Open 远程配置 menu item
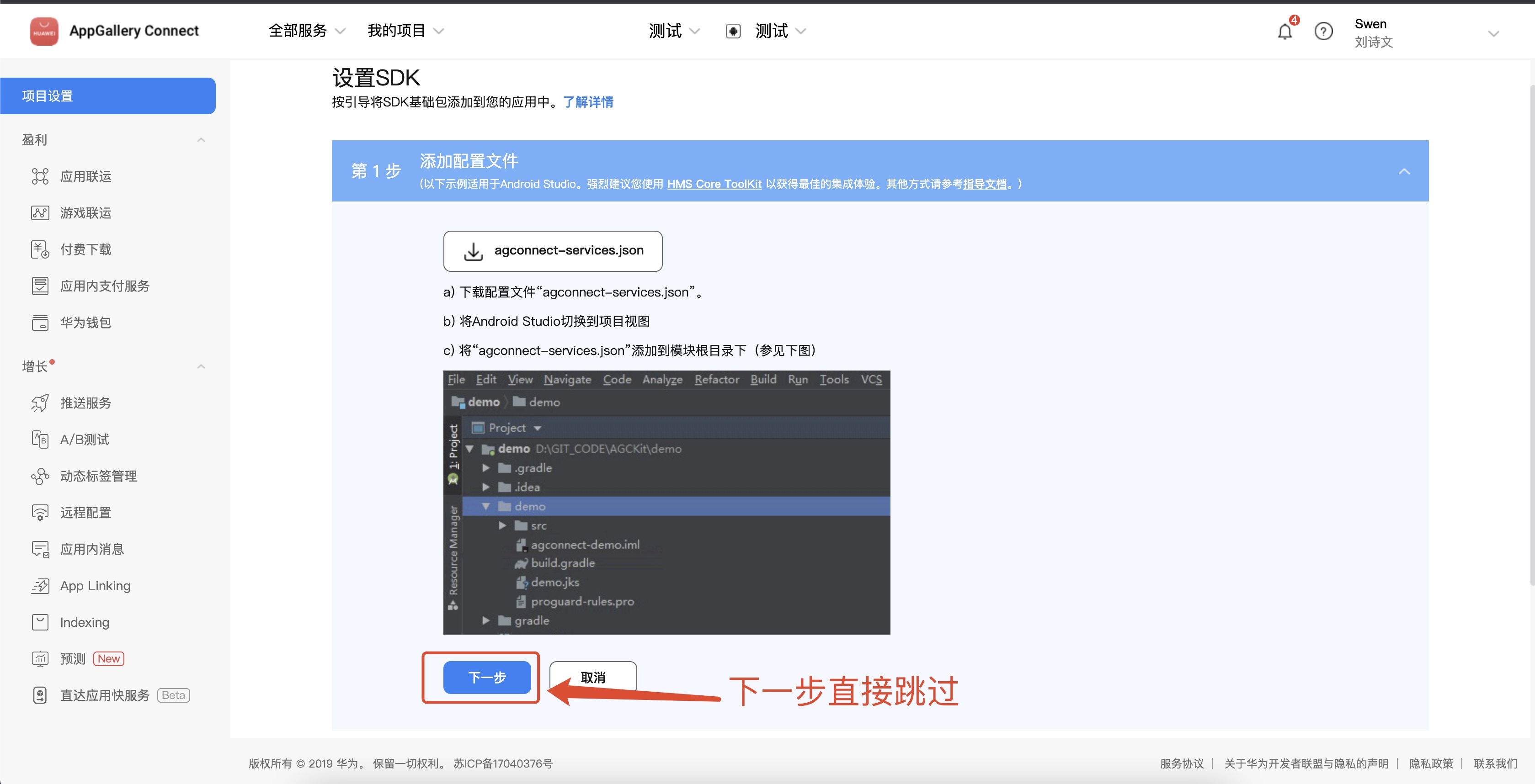The height and width of the screenshot is (784, 1535). 85,512
